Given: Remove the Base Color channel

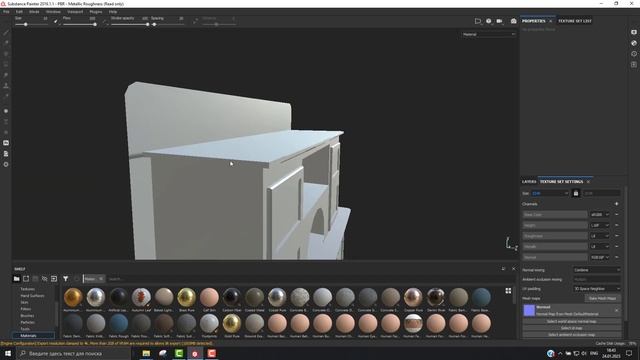Looking at the screenshot, I should (616, 214).
